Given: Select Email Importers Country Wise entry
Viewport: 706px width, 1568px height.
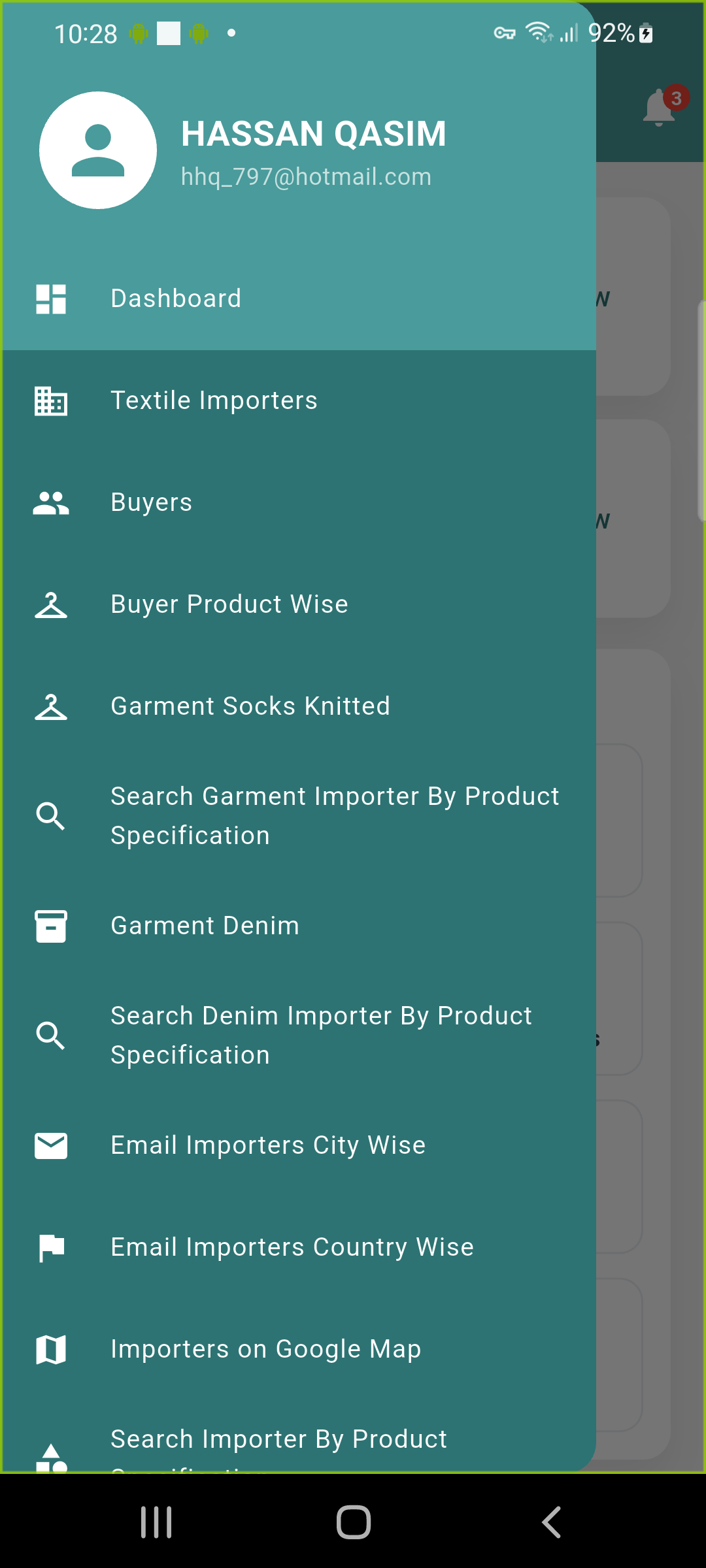Looking at the screenshot, I should coord(292,1247).
